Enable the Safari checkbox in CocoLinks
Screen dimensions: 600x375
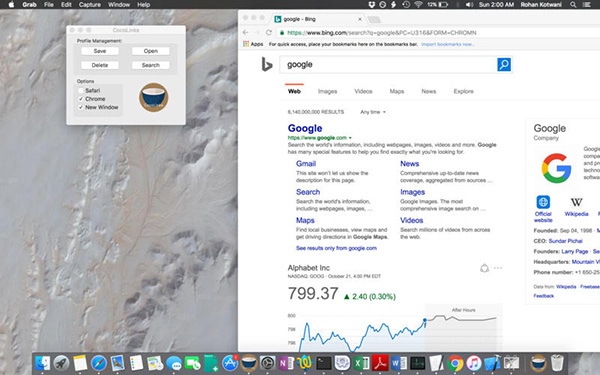81,91
